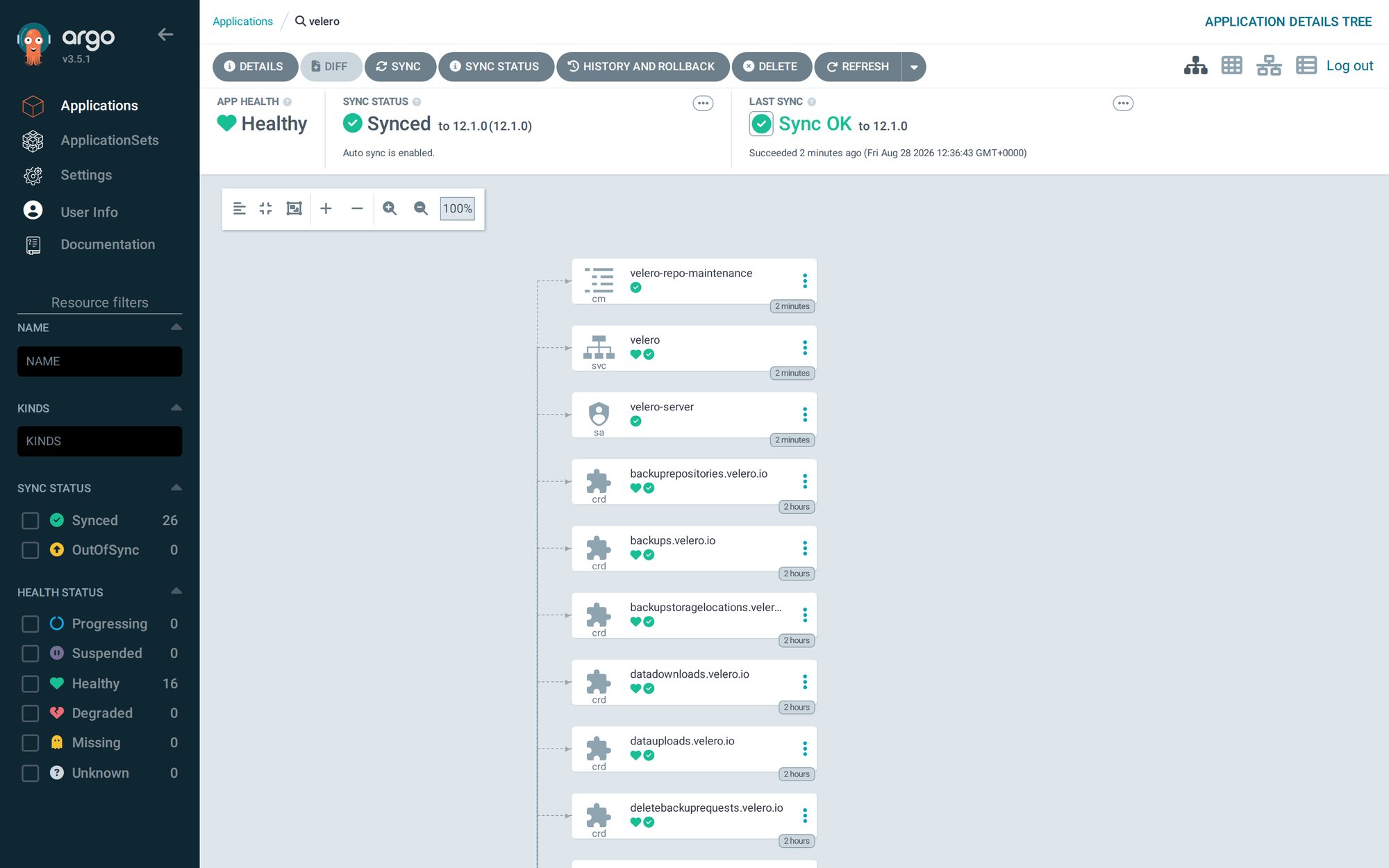Zoom out of the resource tree
1389x868 pixels.
[421, 208]
